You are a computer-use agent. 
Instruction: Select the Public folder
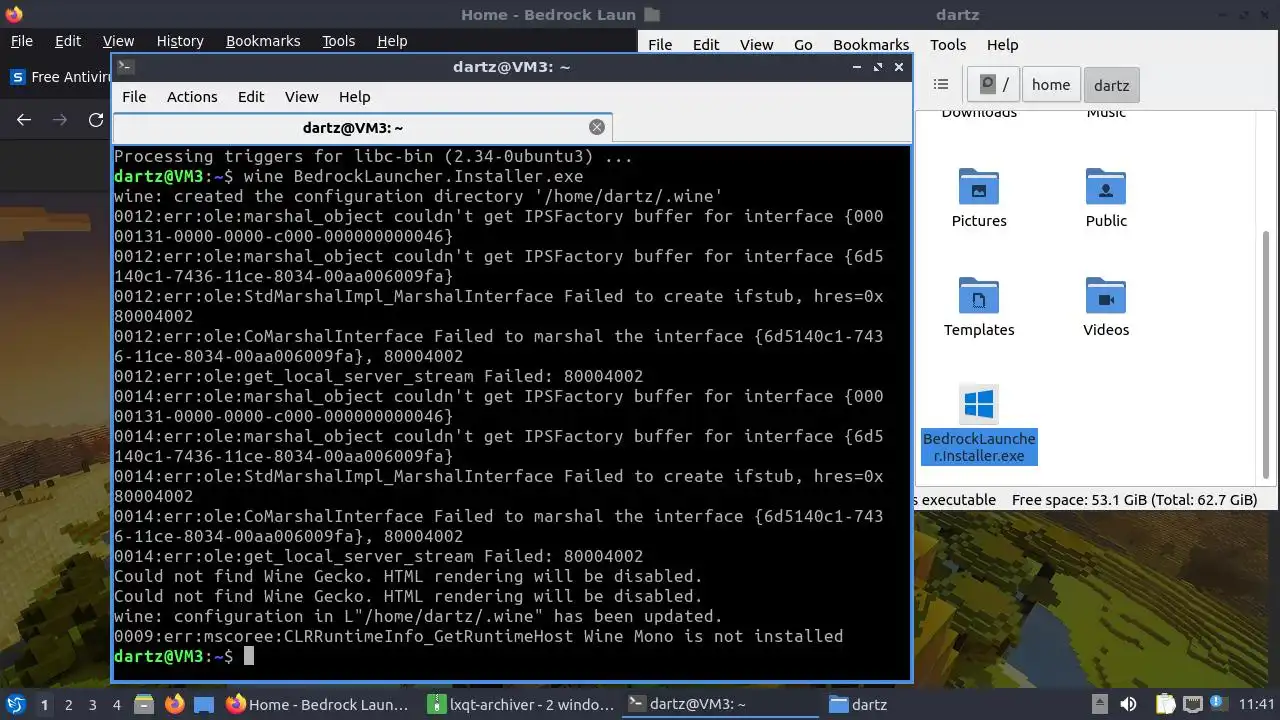click(1106, 199)
